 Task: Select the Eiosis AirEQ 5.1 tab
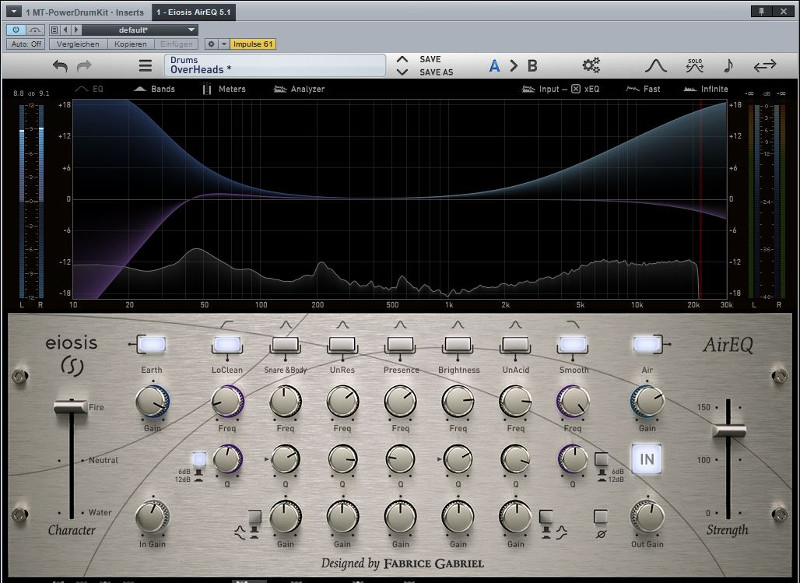point(193,12)
